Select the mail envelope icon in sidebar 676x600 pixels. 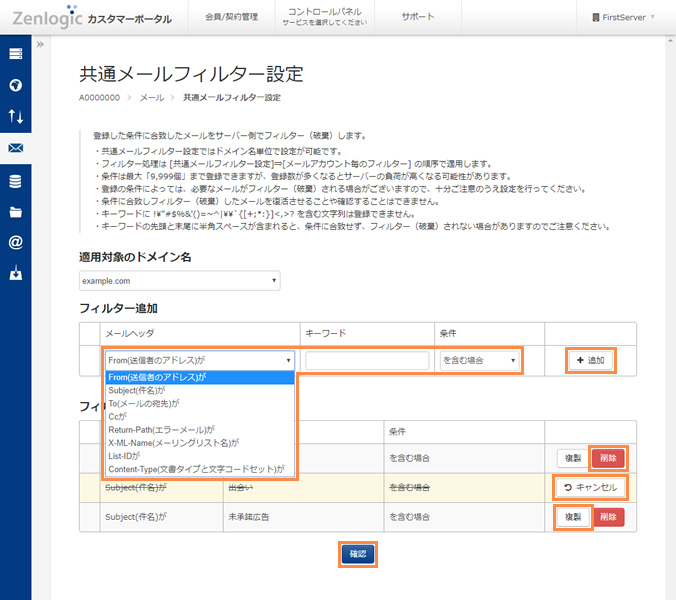click(x=16, y=148)
